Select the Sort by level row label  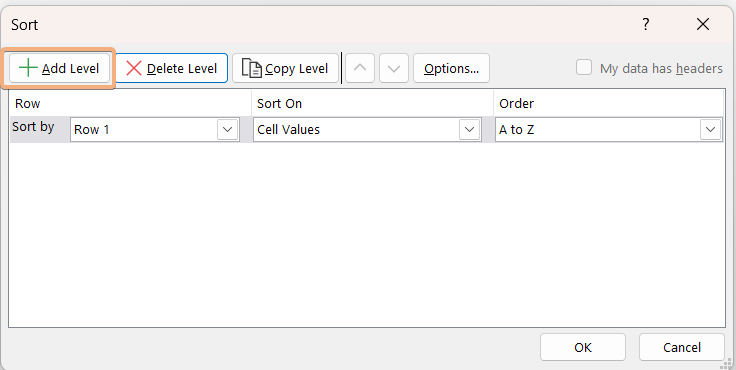[33, 127]
